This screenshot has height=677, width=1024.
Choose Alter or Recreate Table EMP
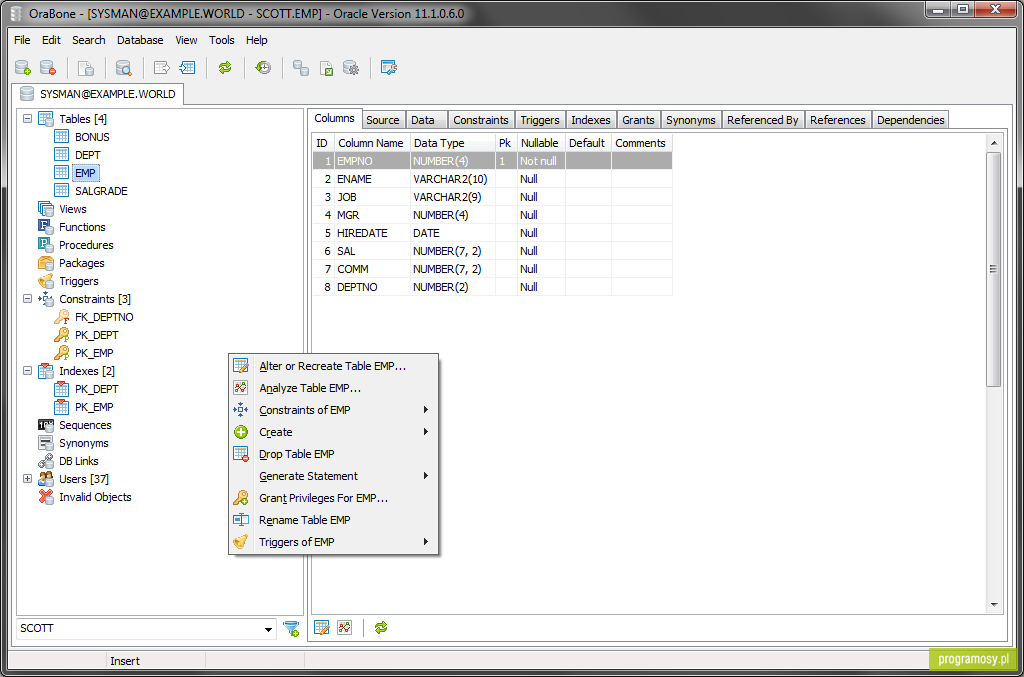click(333, 366)
